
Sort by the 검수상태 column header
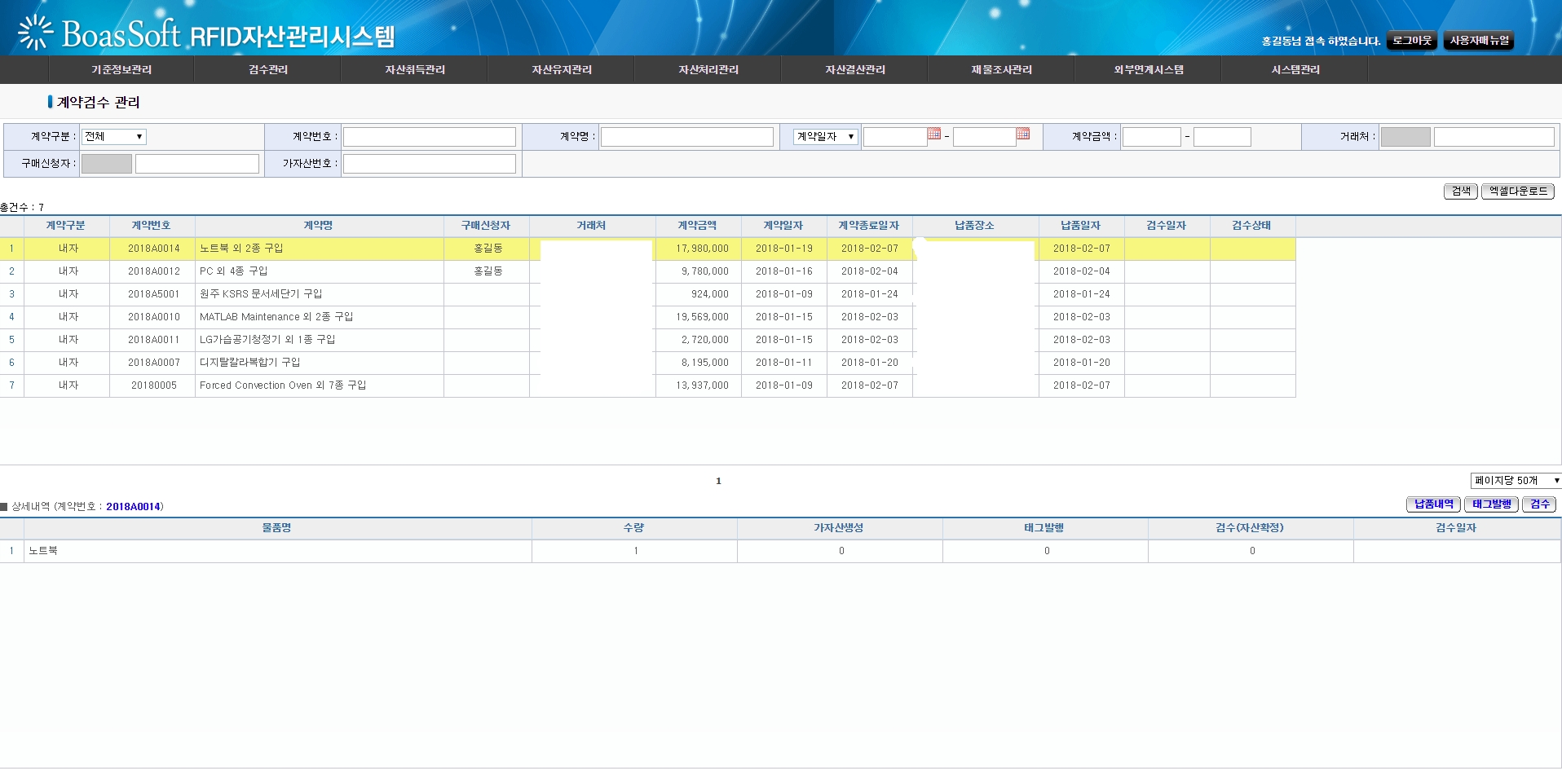[x=1252, y=226]
